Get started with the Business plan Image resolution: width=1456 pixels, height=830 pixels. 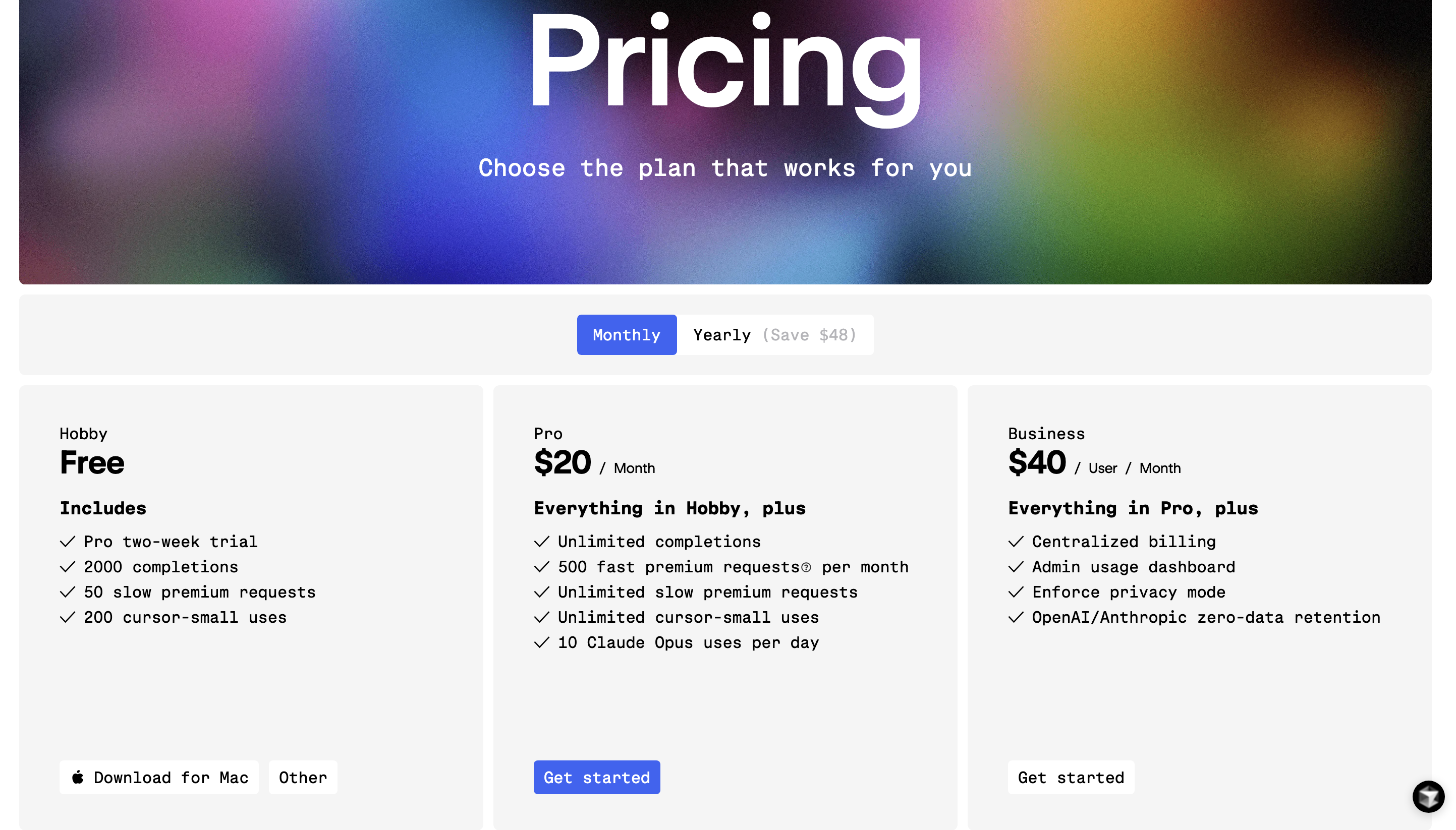1071,777
